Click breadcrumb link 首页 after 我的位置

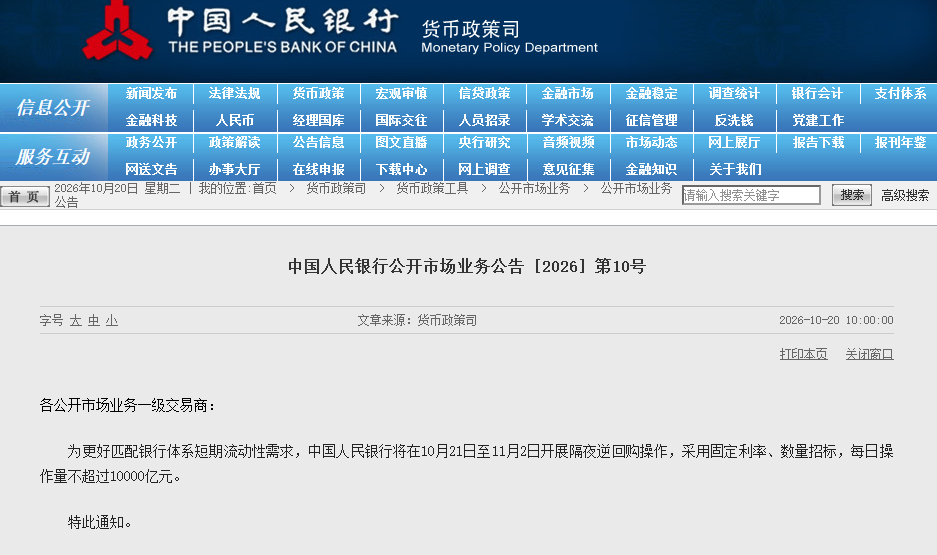[x=264, y=188]
